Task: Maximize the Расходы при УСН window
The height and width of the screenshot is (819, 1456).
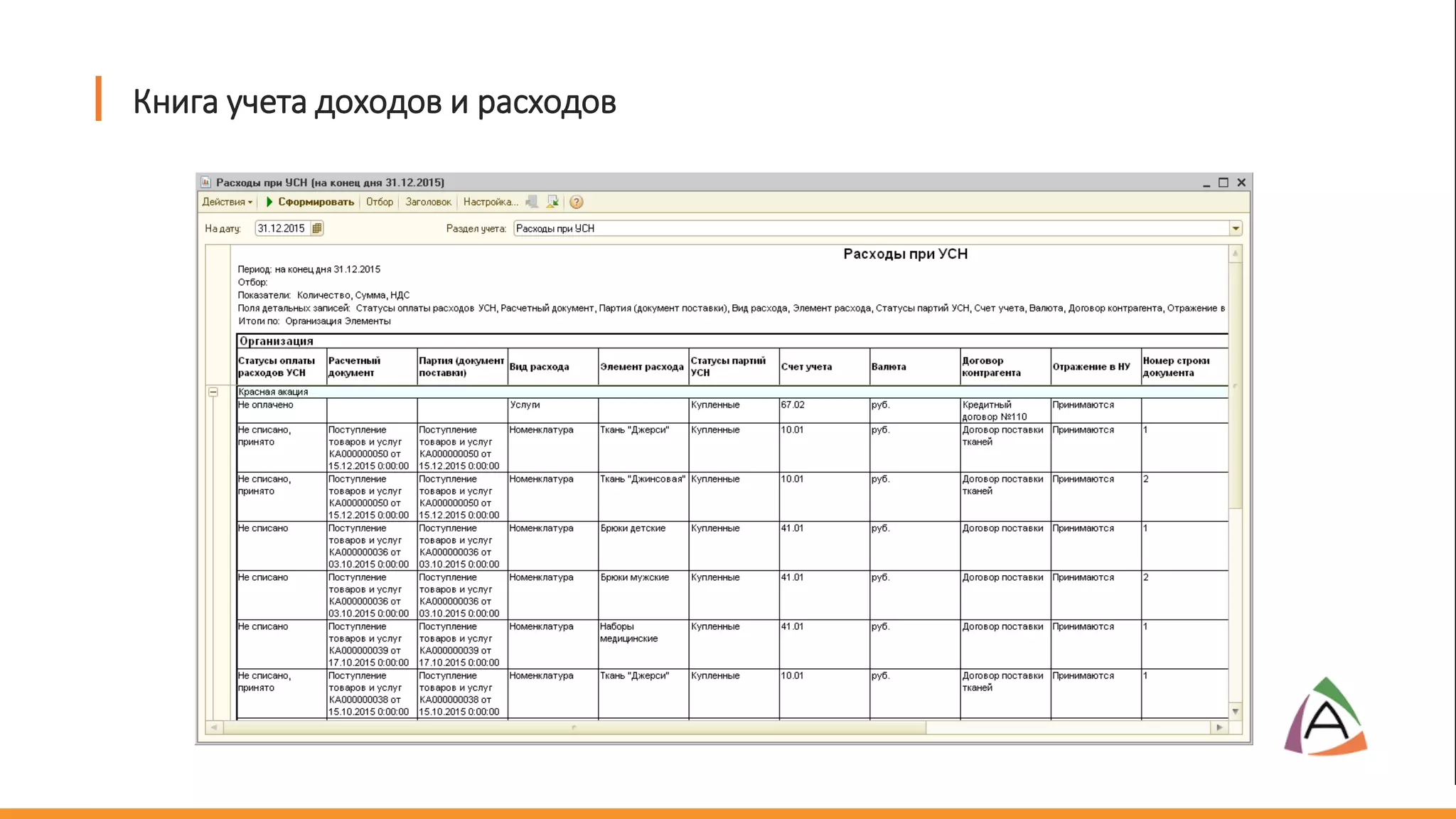Action: [1224, 183]
